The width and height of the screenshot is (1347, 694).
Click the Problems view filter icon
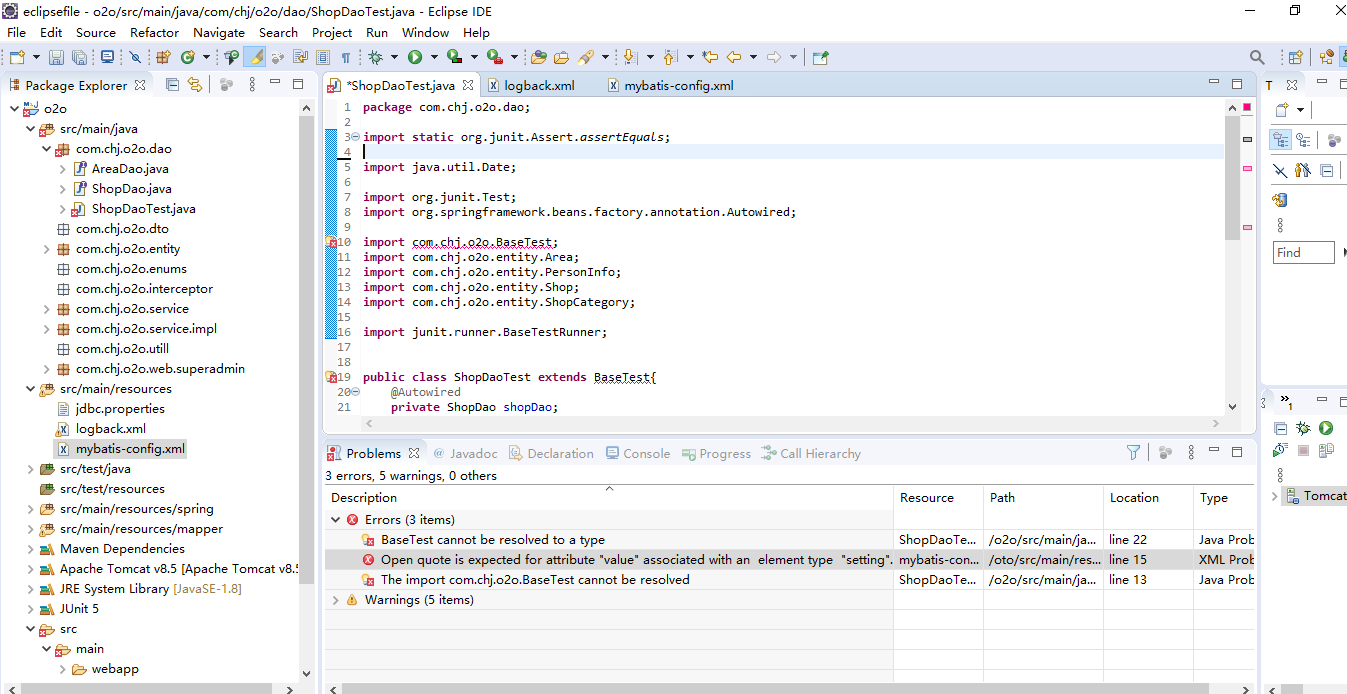click(x=1133, y=453)
